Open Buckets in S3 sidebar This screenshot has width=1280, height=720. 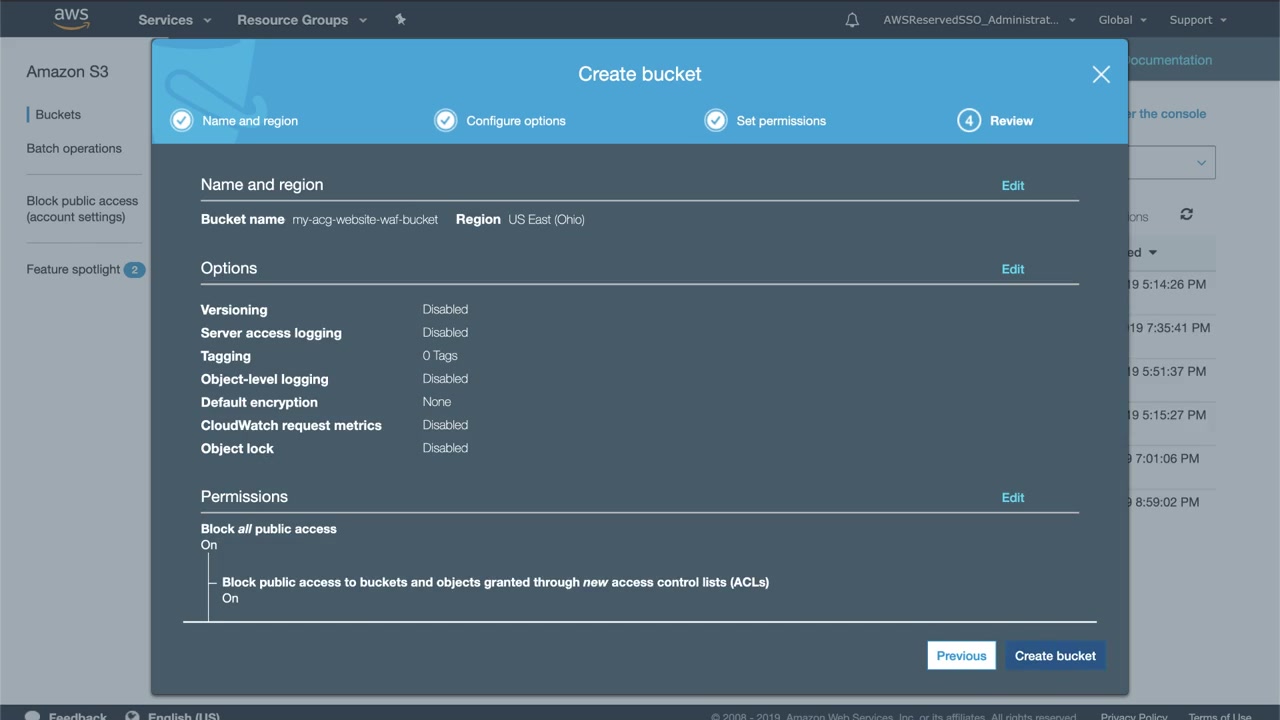[58, 115]
